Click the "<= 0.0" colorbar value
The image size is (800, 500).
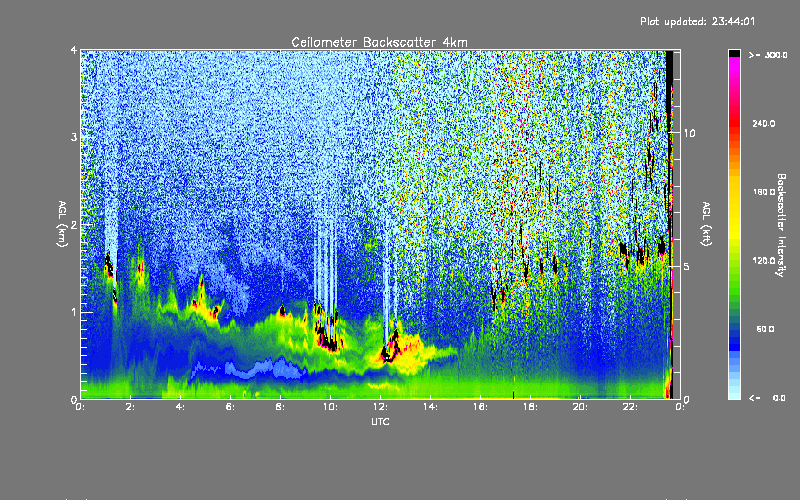pos(767,398)
